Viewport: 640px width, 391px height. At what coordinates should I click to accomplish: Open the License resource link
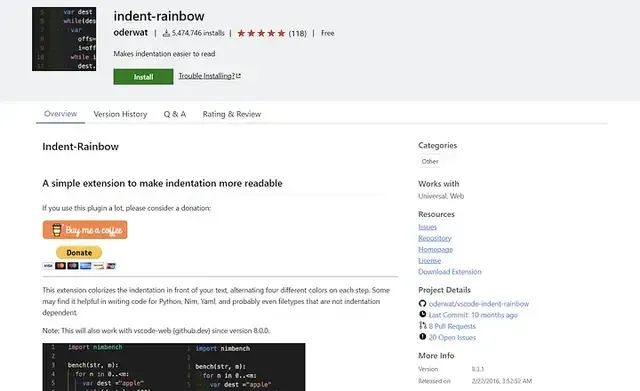[429, 260]
